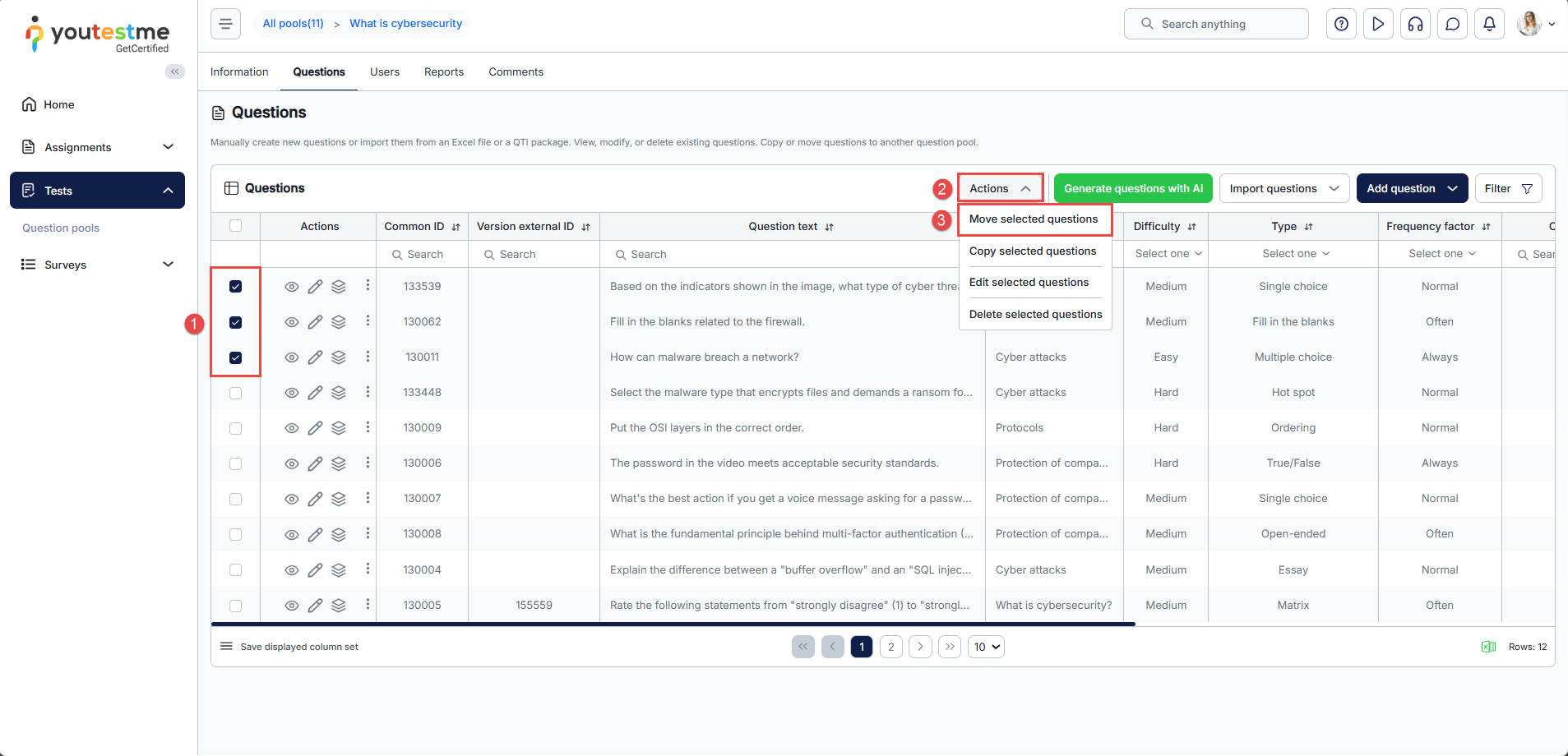Click the help question mark icon
The image size is (1568, 756).
pos(1341,25)
